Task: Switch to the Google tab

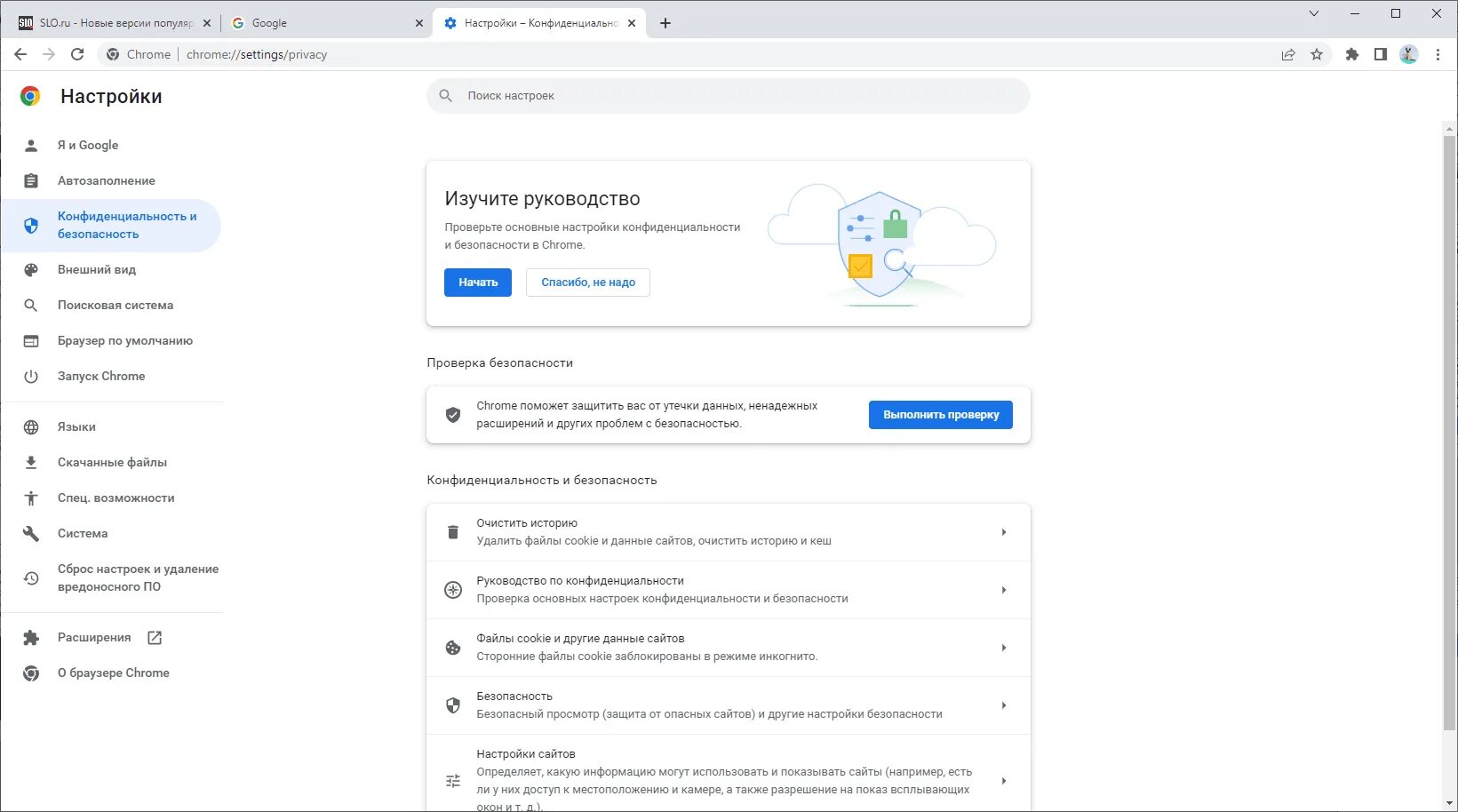Action: [327, 23]
